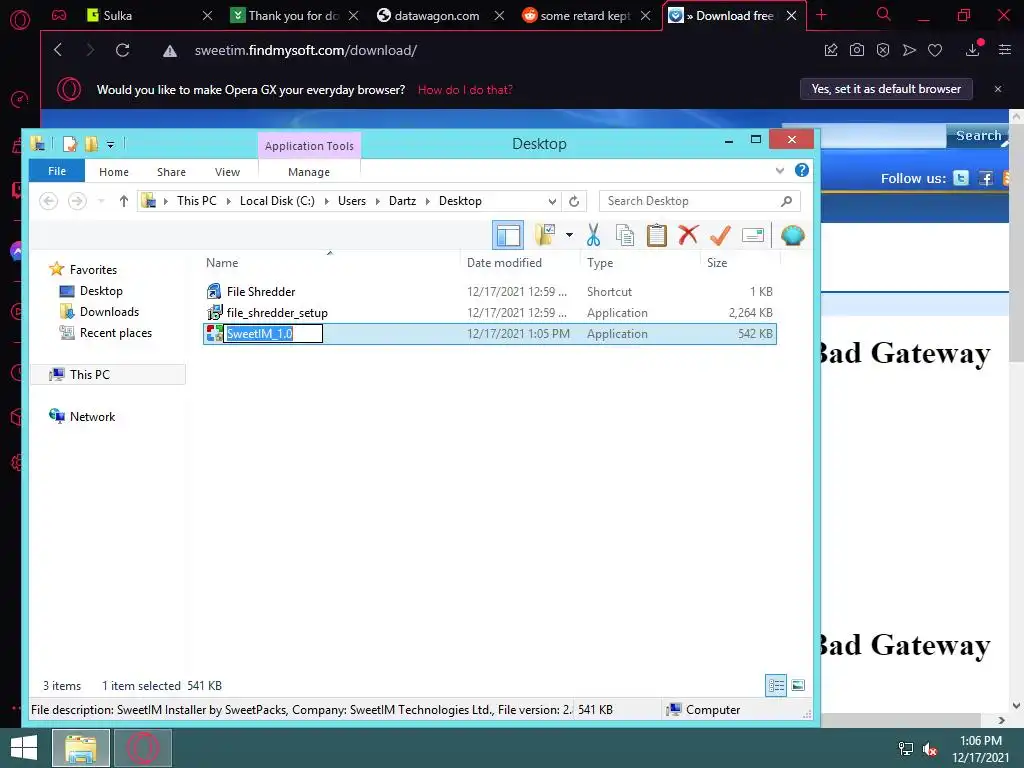Select file_shredder_setup application
The image size is (1024, 768).
[x=490, y=313]
